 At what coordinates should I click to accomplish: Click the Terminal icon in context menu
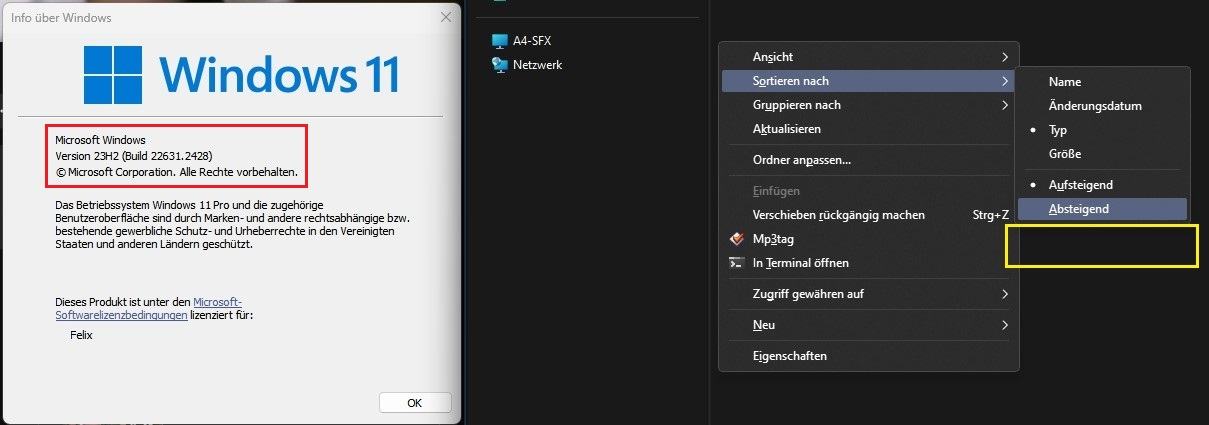pos(736,263)
